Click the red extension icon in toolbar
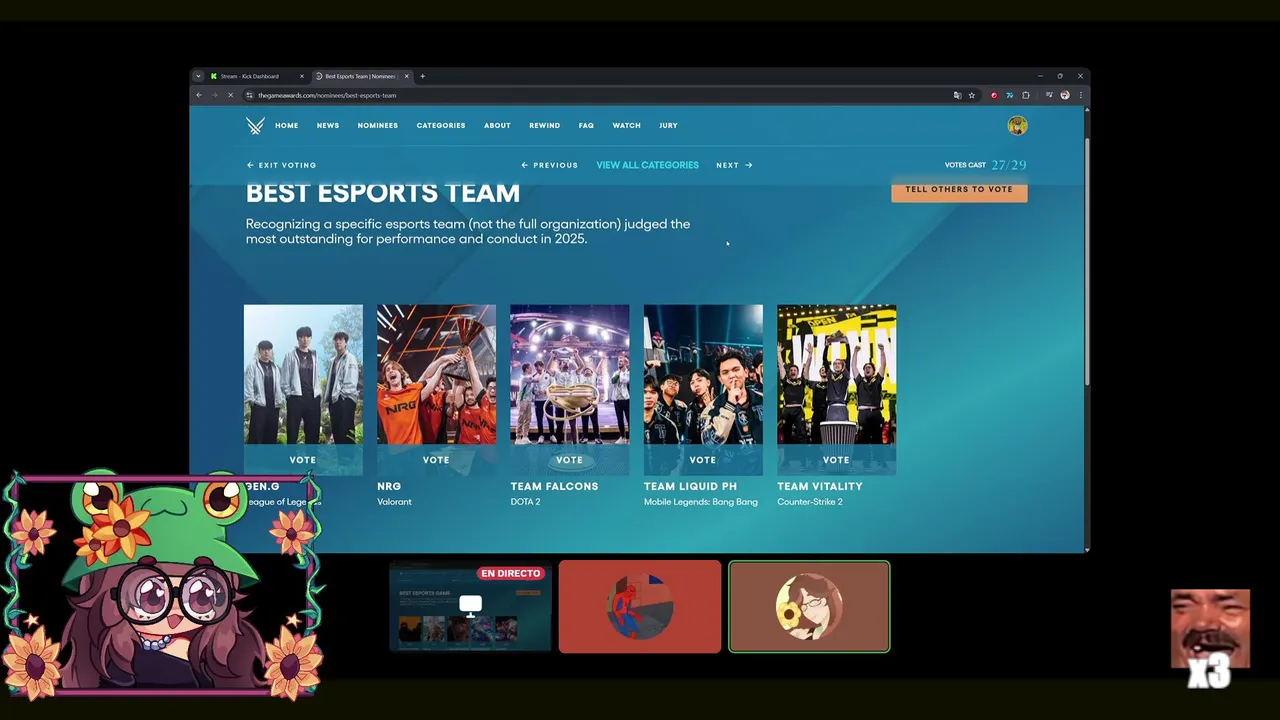Viewport: 1280px width, 720px height. click(x=994, y=95)
